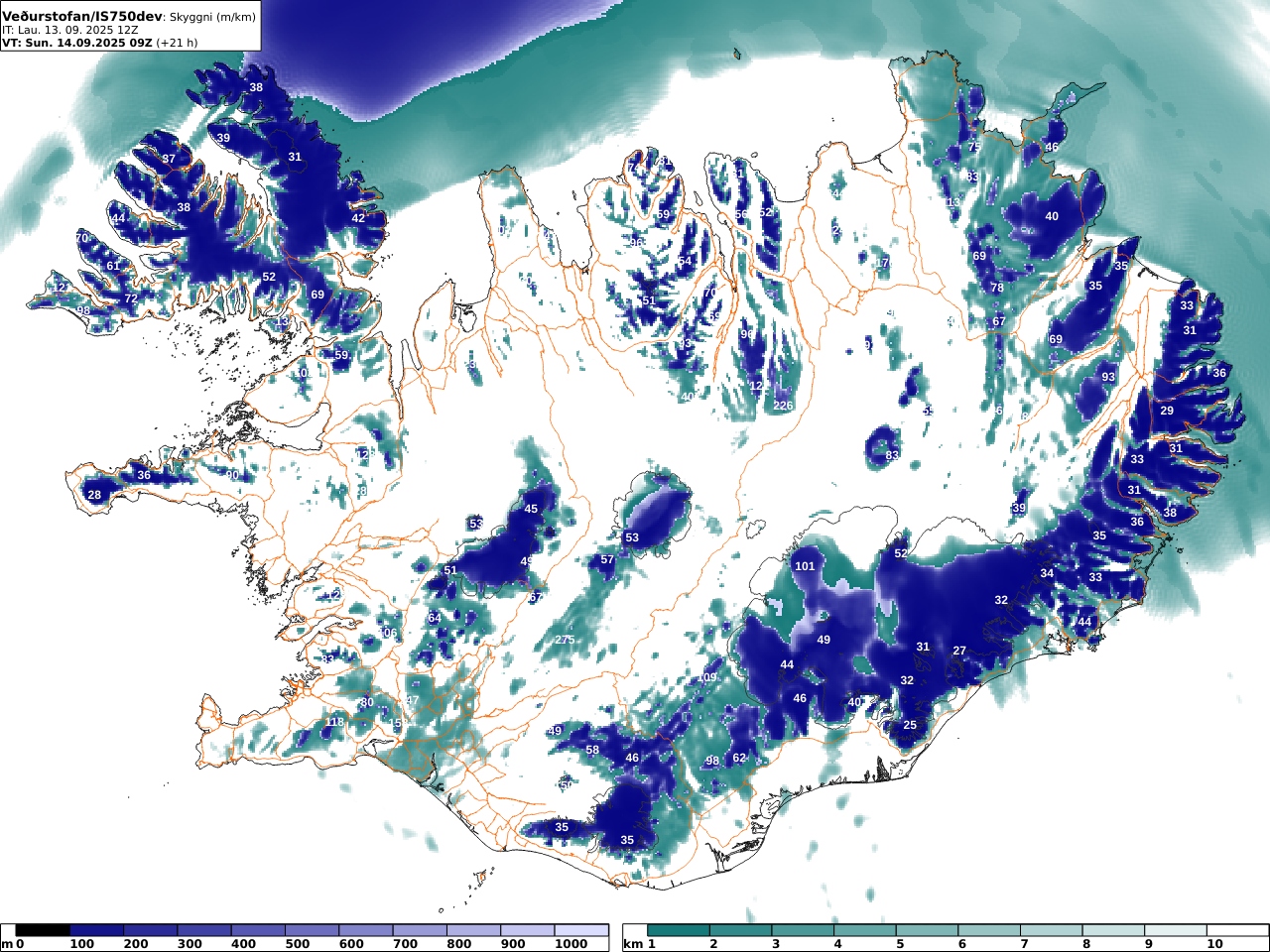The width and height of the screenshot is (1270, 952).
Task: Click the map value '226'
Action: [x=783, y=405]
